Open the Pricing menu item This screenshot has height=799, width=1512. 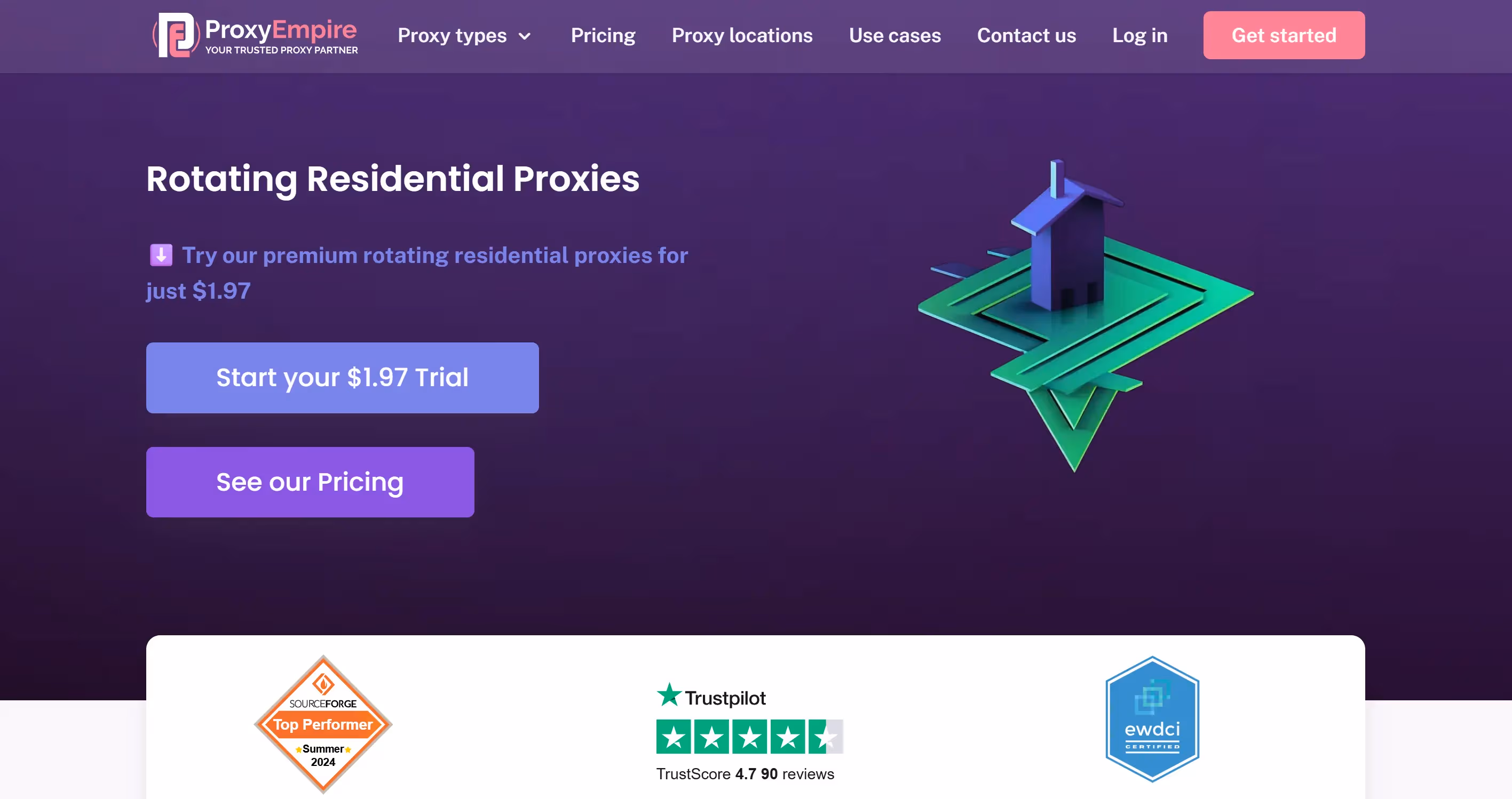[x=603, y=36]
